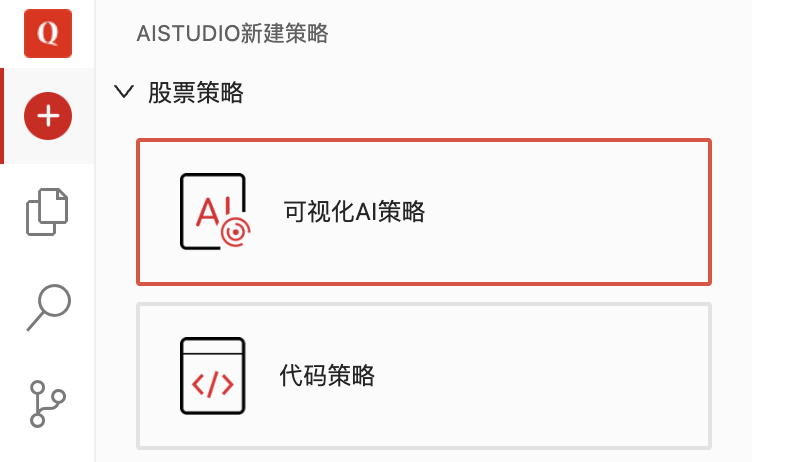The height and width of the screenshot is (462, 786).
Task: Click the letter A in AI icon
Action: click(x=208, y=212)
